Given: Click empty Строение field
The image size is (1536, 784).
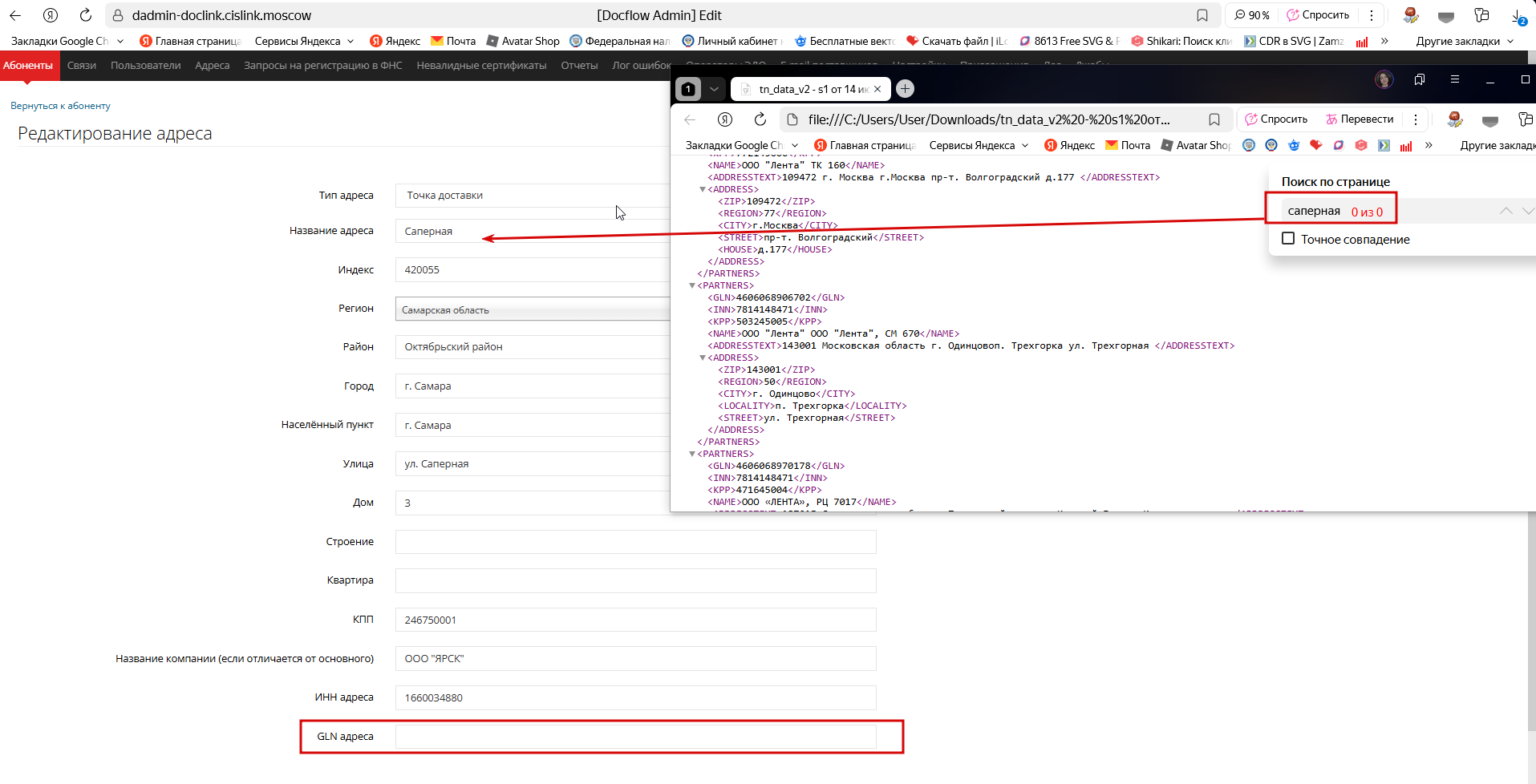Looking at the screenshot, I should pyautogui.click(x=635, y=542).
